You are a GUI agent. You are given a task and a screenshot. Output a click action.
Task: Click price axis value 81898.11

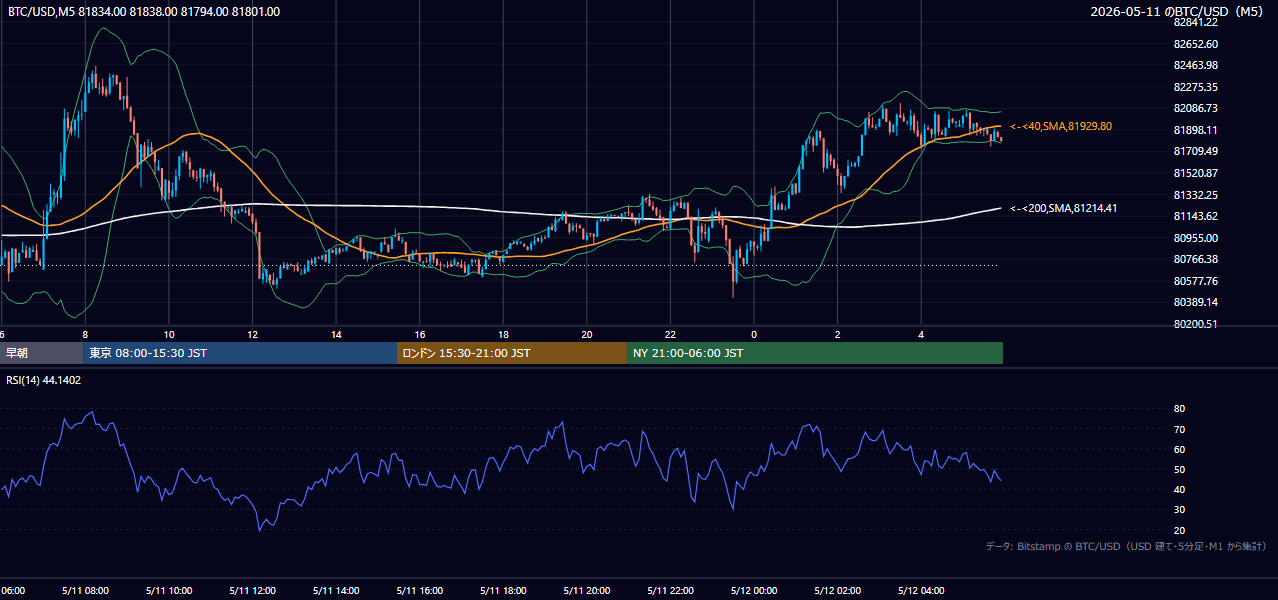1196,130
